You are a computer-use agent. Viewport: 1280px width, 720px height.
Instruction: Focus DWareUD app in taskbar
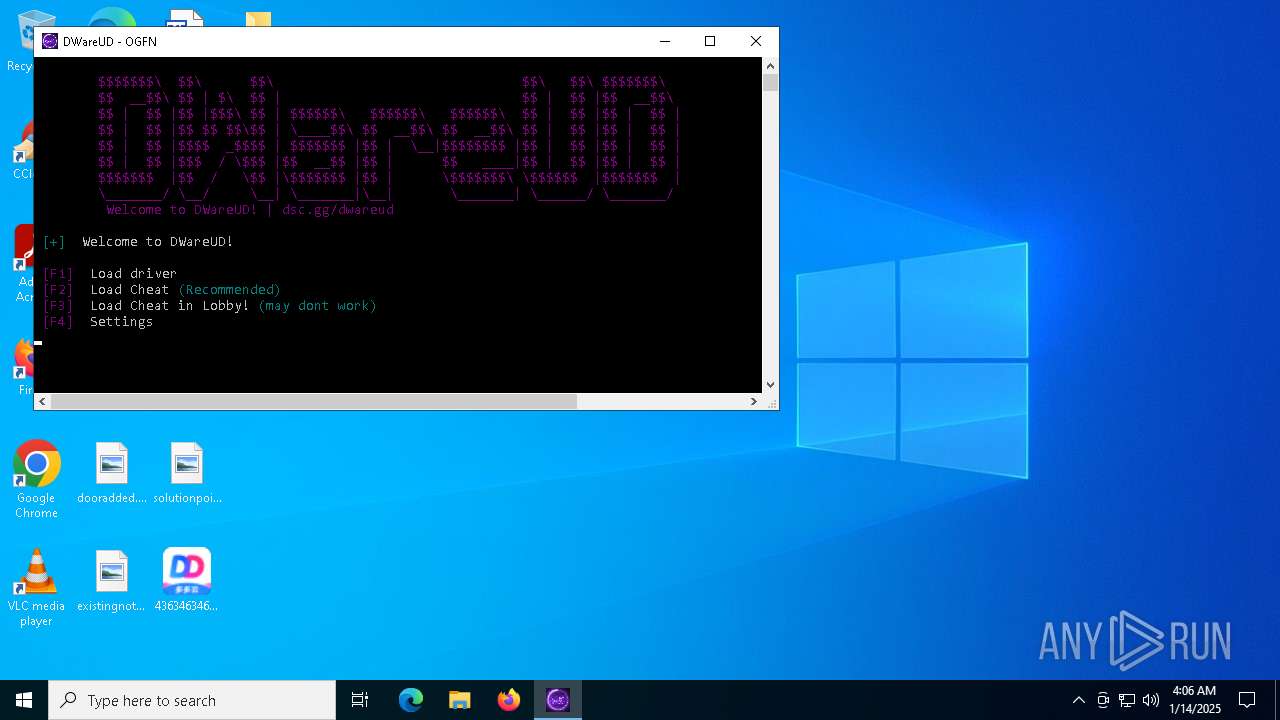(558, 700)
